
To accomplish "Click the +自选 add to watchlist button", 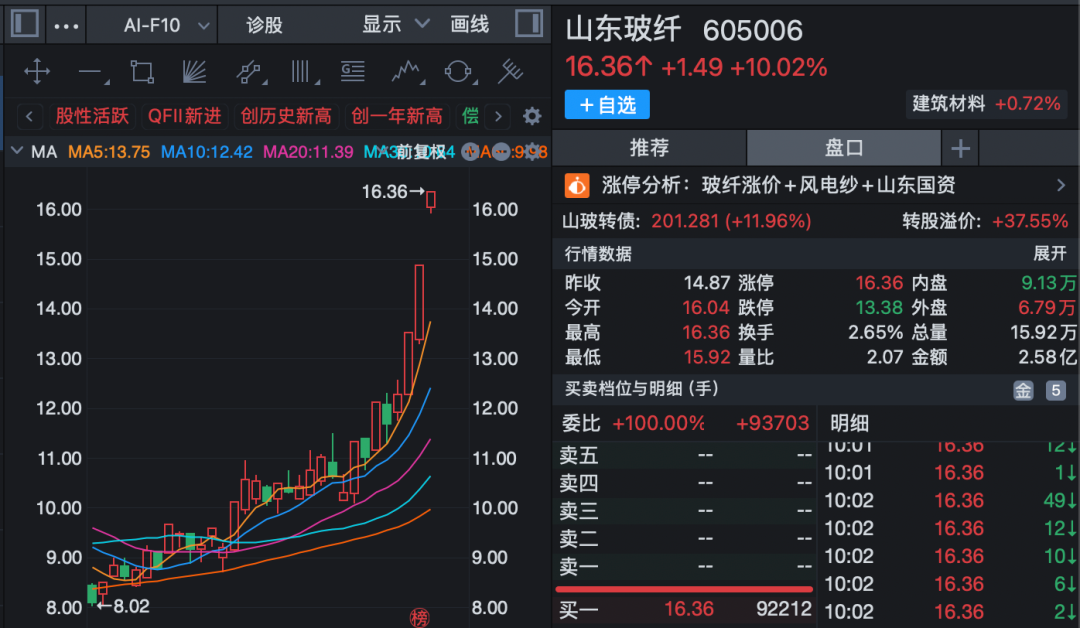I will point(607,105).
